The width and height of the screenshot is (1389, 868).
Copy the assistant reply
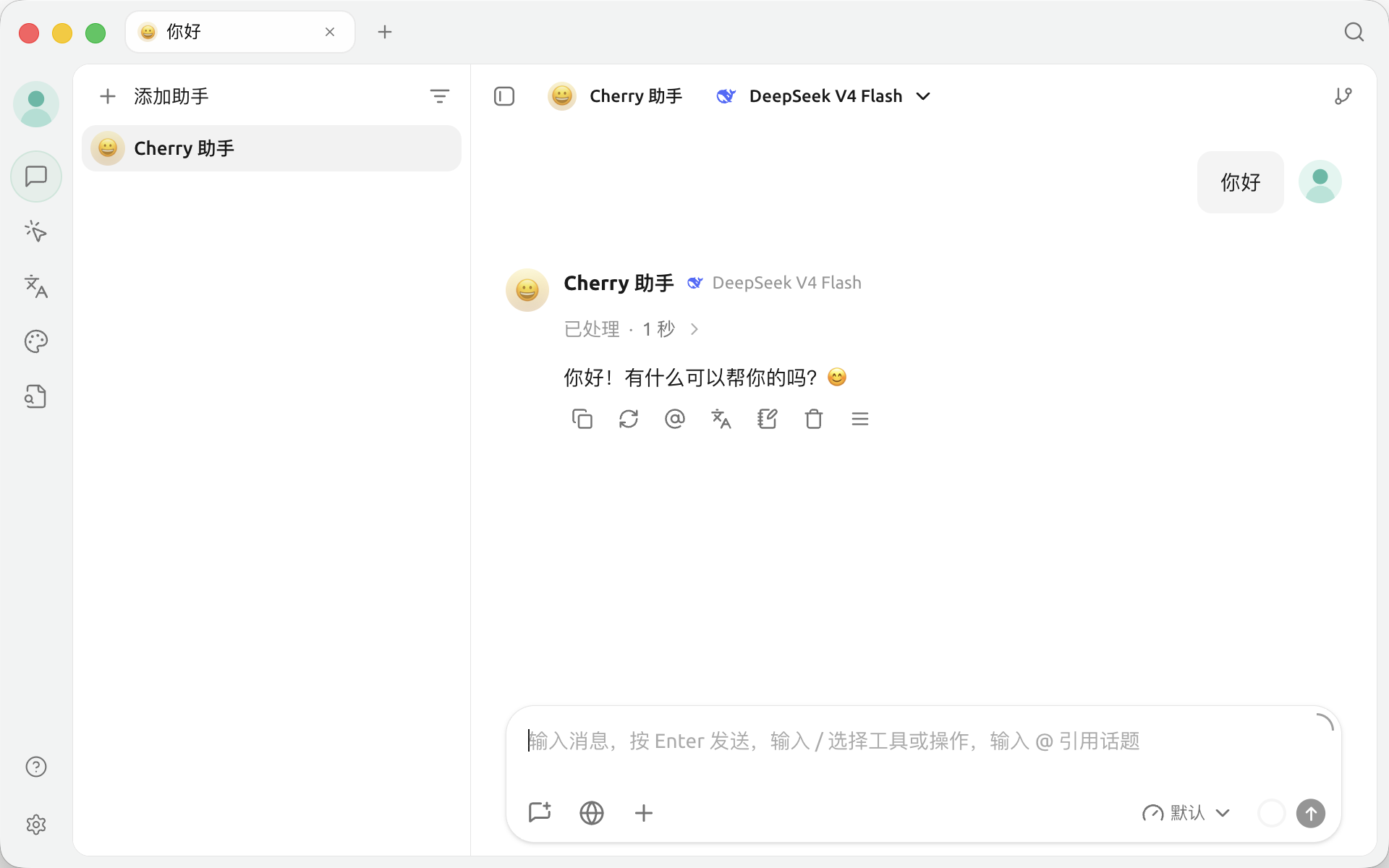(582, 419)
